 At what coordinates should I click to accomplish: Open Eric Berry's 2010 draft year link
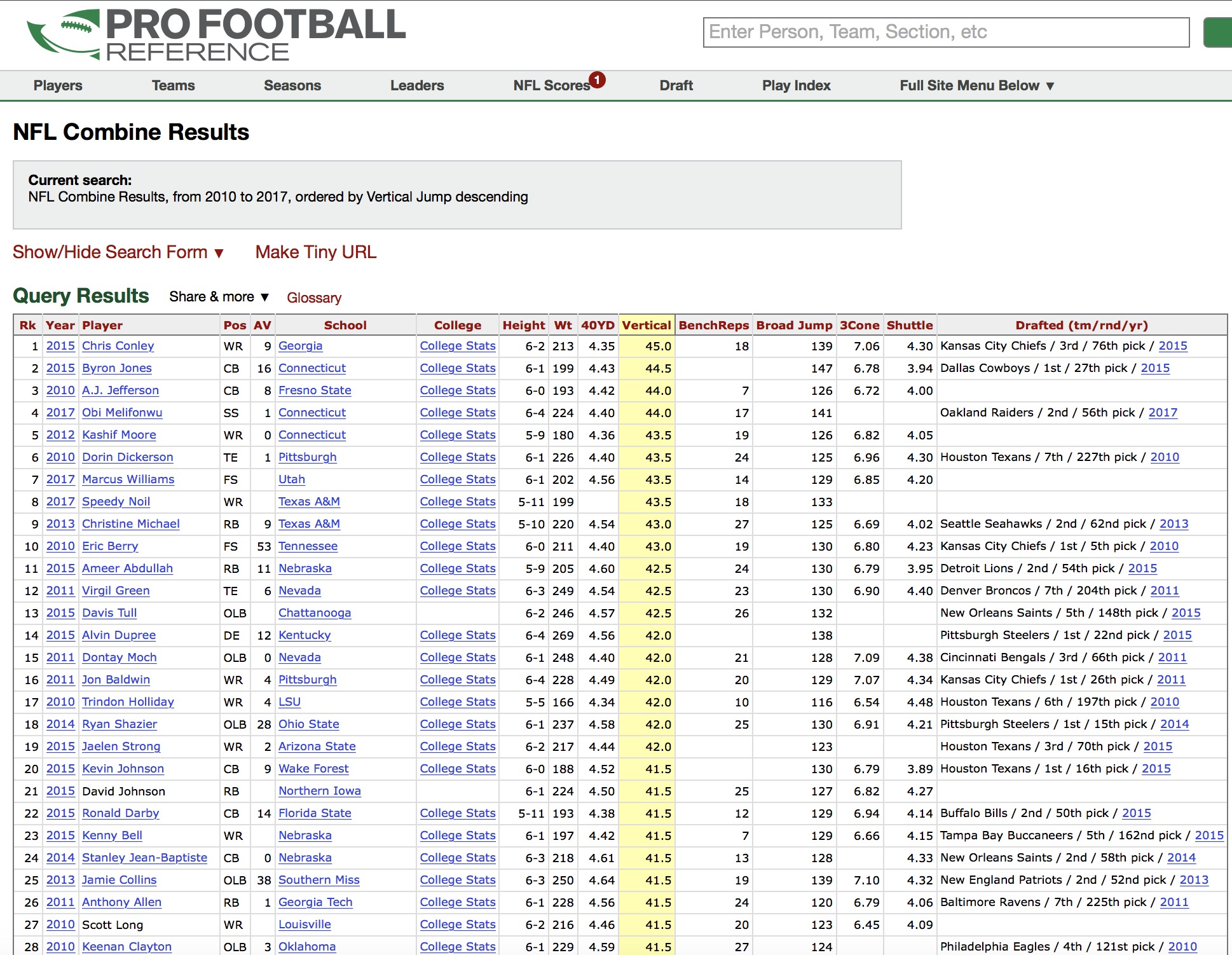pyautogui.click(x=1163, y=546)
